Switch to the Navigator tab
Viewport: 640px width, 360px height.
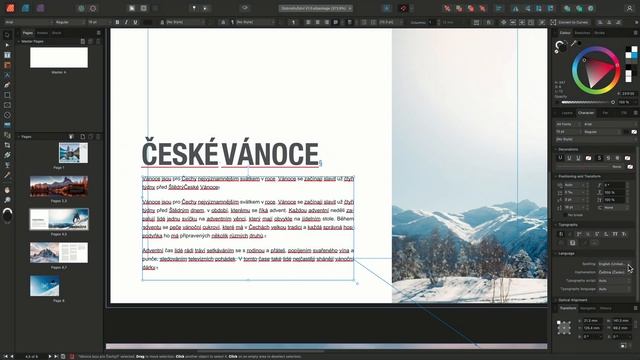tap(588, 309)
